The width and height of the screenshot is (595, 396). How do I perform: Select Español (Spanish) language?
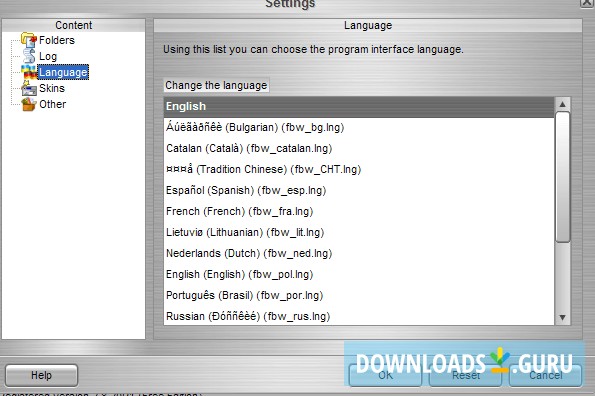pos(359,190)
